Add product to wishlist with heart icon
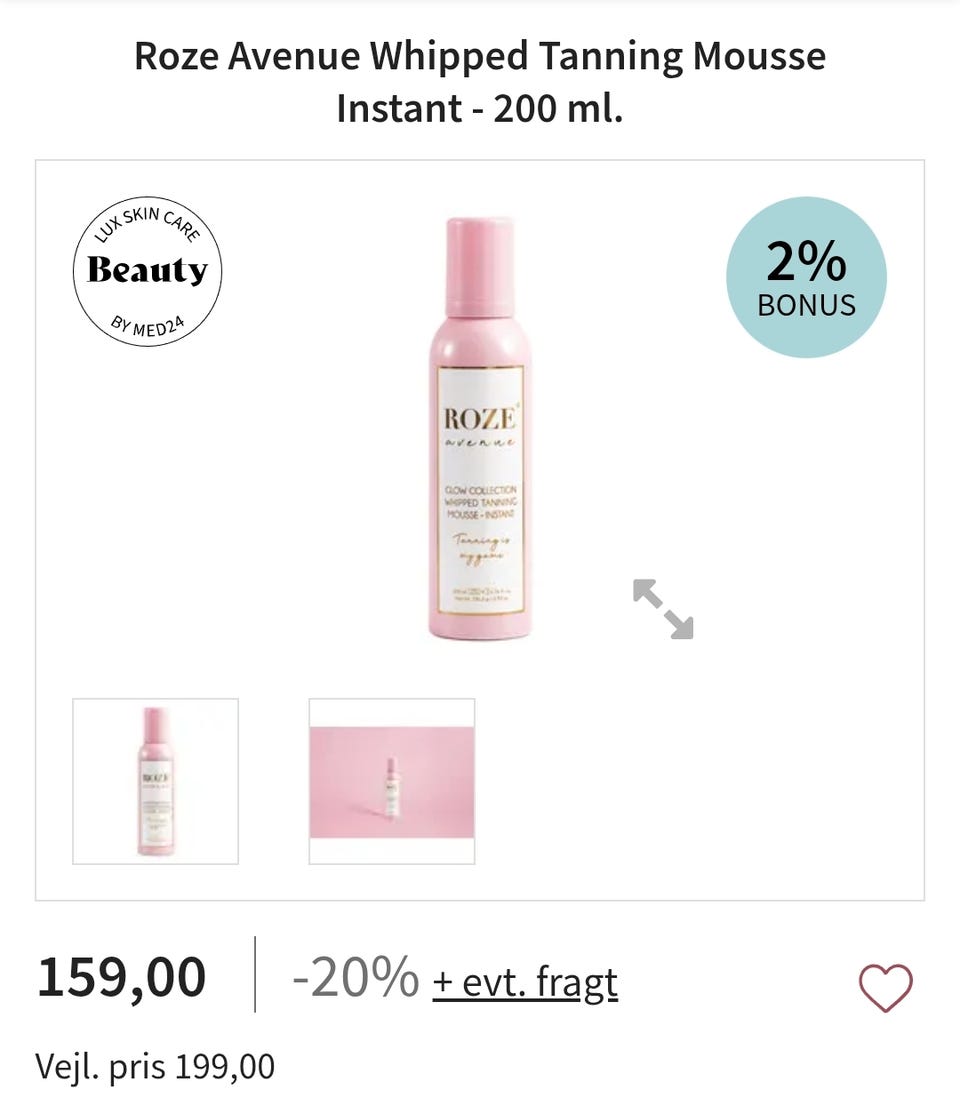 pos(886,987)
